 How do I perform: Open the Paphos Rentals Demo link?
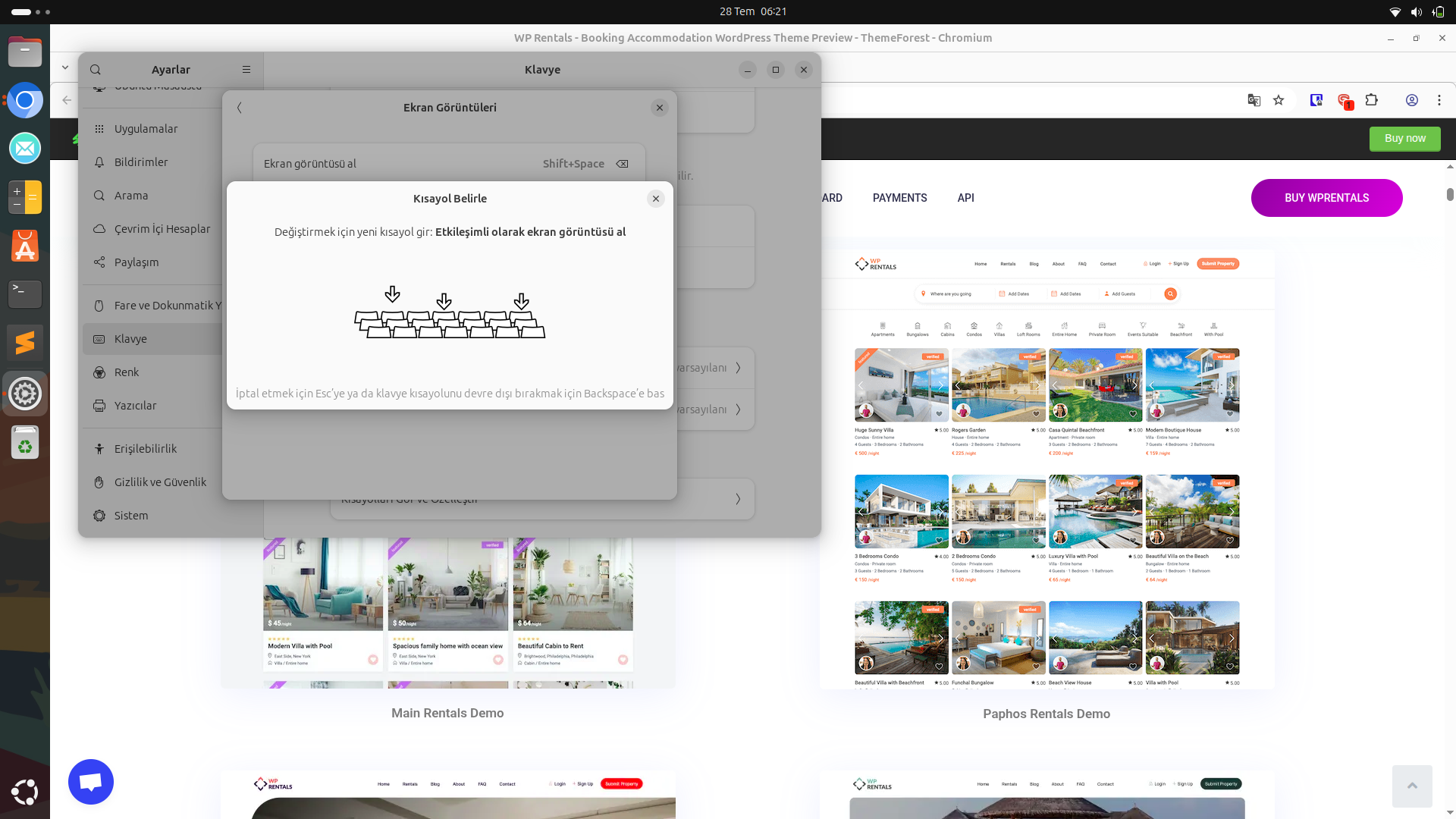[1046, 714]
